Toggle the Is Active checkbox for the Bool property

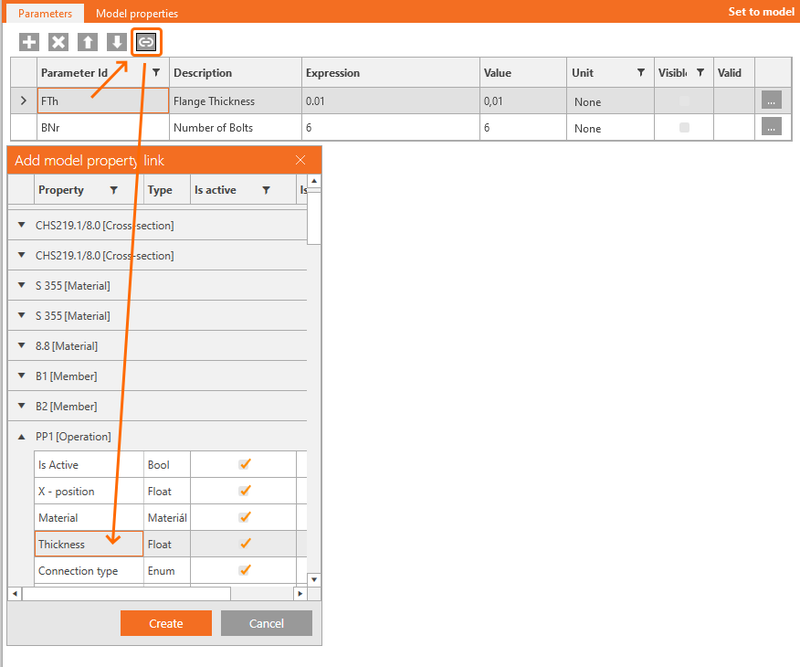click(244, 464)
